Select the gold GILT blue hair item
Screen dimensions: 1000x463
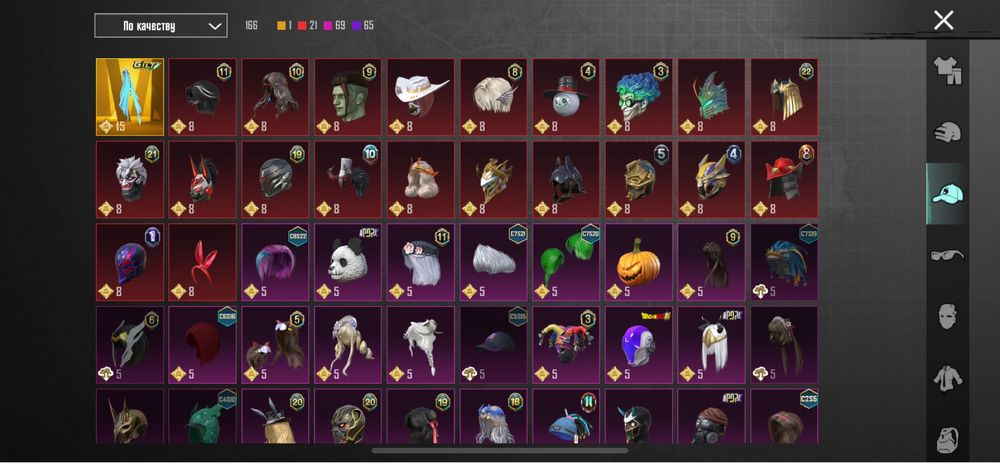point(130,97)
